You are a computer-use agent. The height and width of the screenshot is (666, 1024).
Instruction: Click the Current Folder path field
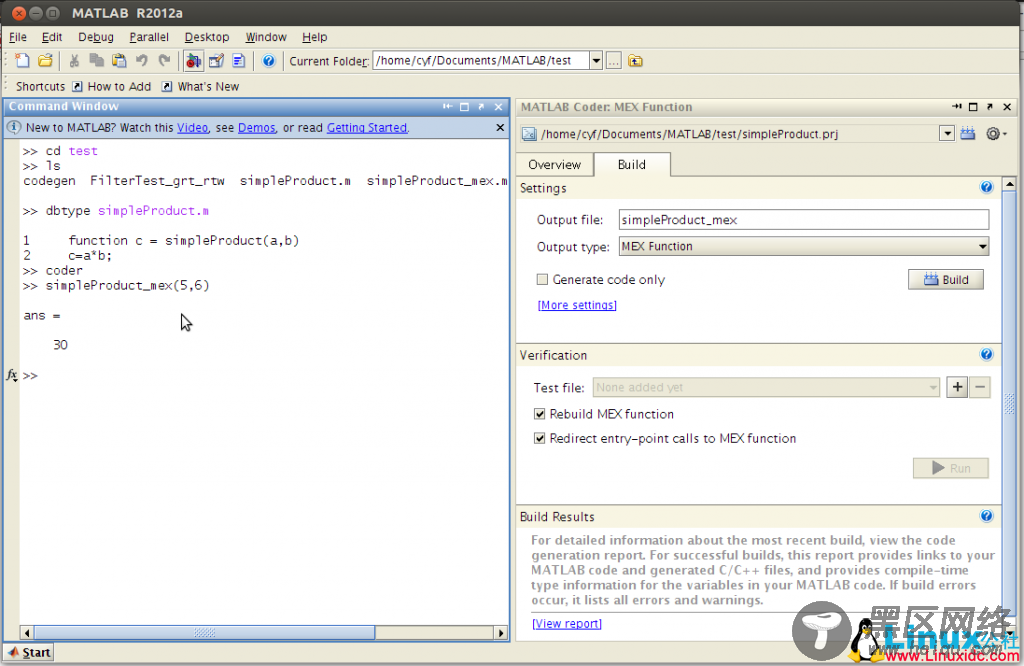coord(481,61)
